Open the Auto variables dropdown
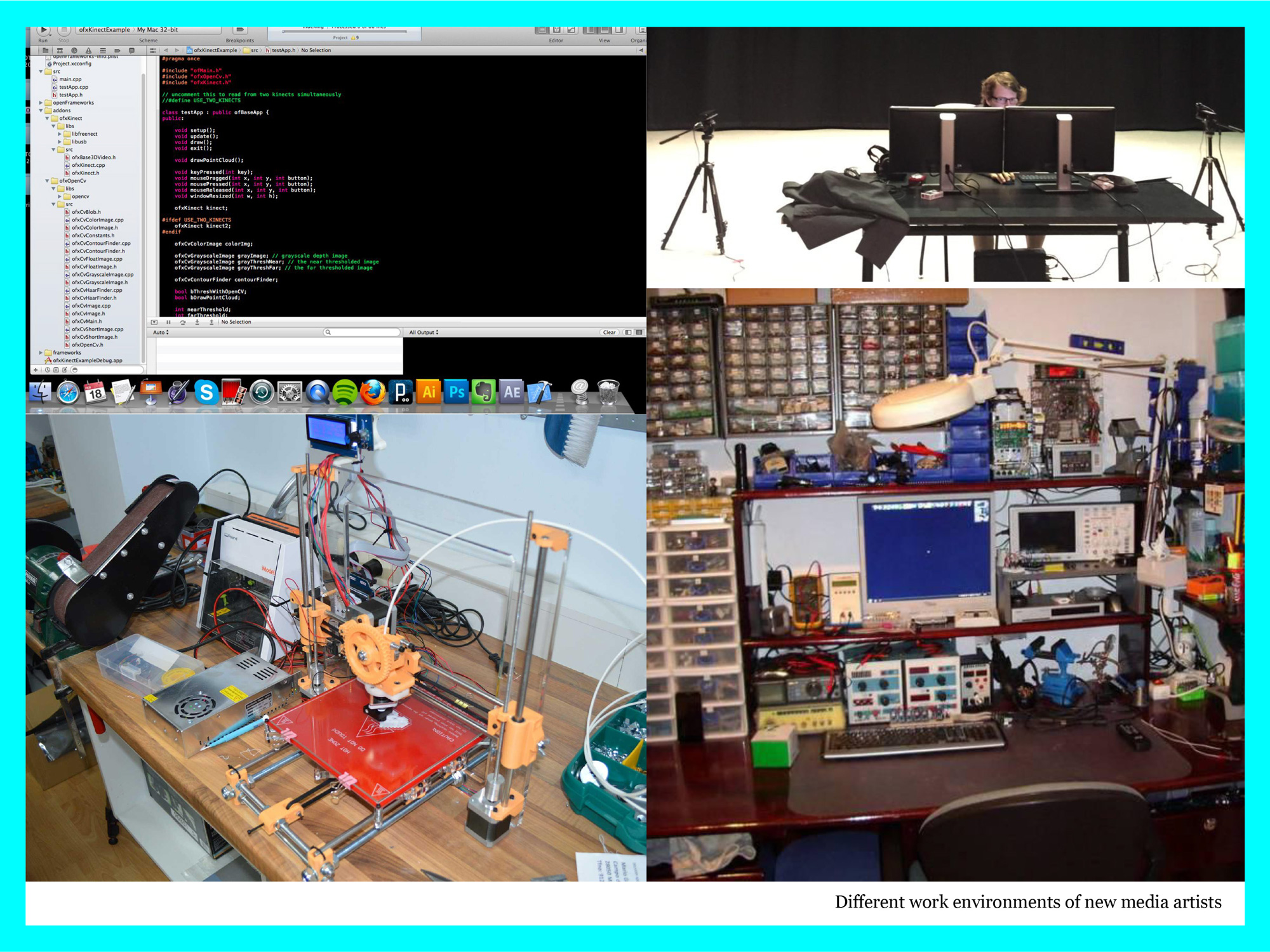The height and width of the screenshot is (952, 1270). pyautogui.click(x=161, y=333)
